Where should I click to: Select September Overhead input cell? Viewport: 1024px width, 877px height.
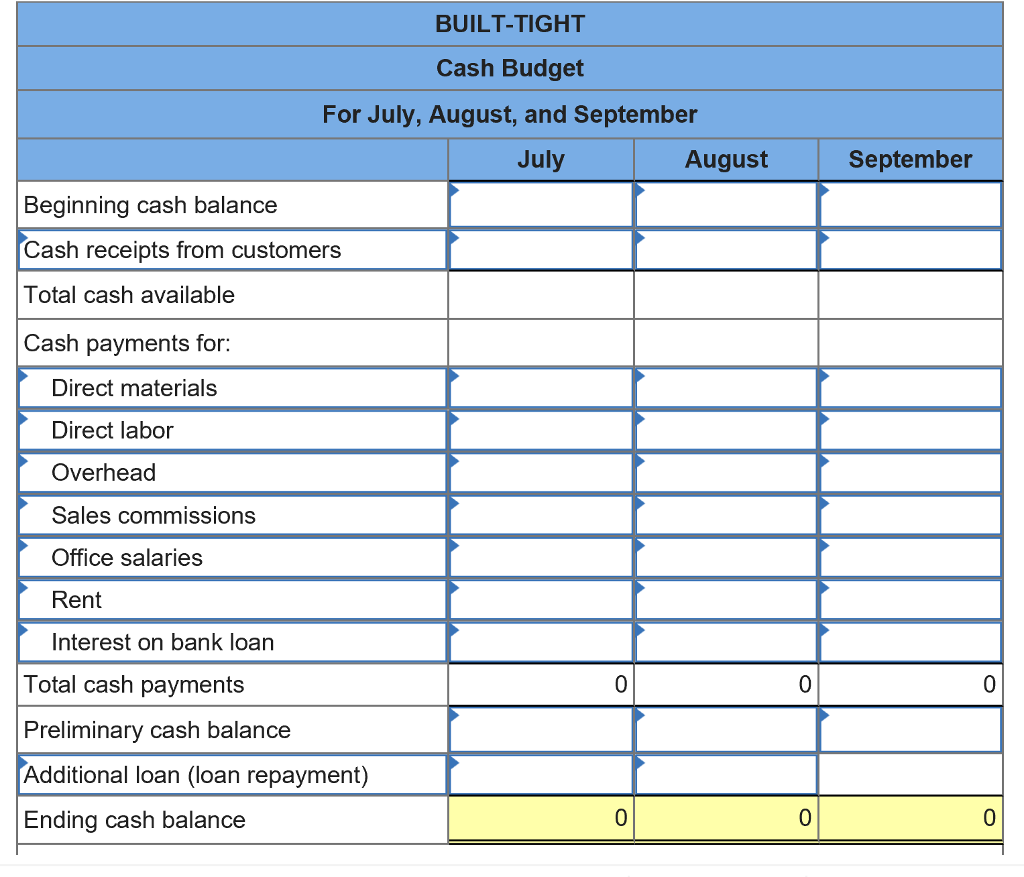[910, 473]
